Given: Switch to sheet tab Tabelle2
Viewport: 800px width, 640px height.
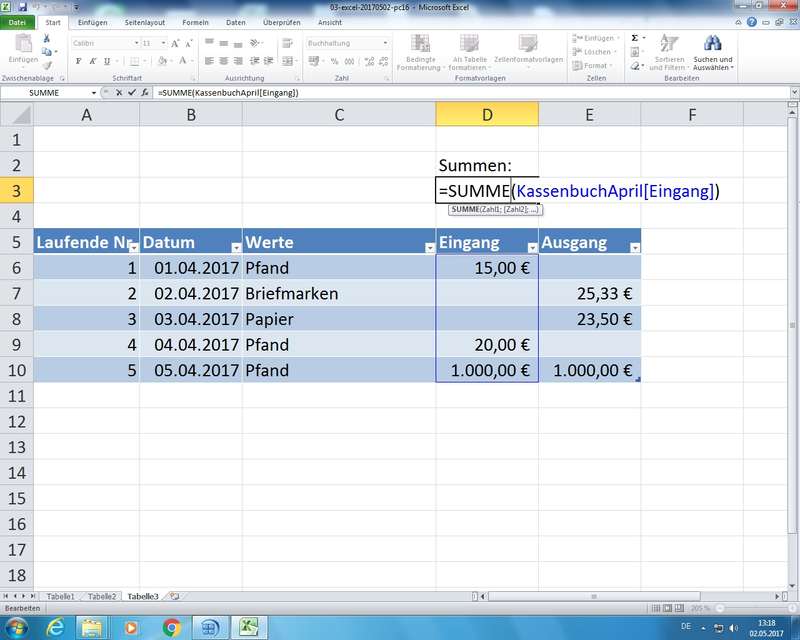Looking at the screenshot, I should coord(102,596).
